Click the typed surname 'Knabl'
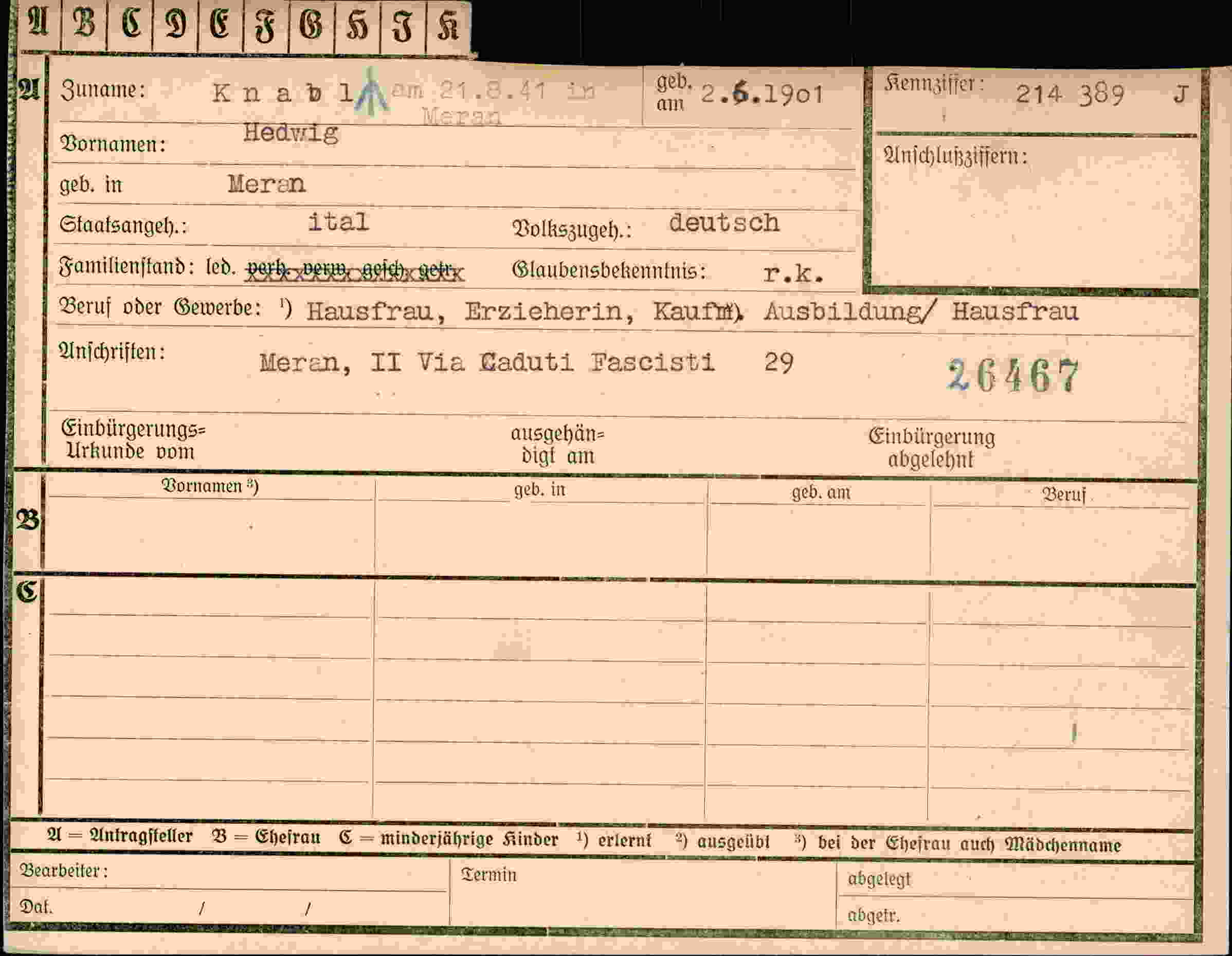This screenshot has height=956, width=1232. pos(283,94)
